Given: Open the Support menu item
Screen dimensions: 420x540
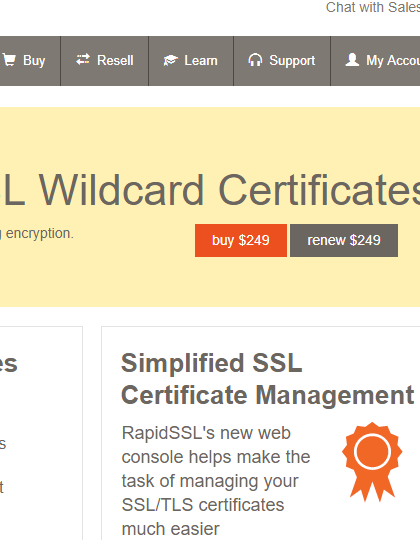Looking at the screenshot, I should pyautogui.click(x=282, y=61).
